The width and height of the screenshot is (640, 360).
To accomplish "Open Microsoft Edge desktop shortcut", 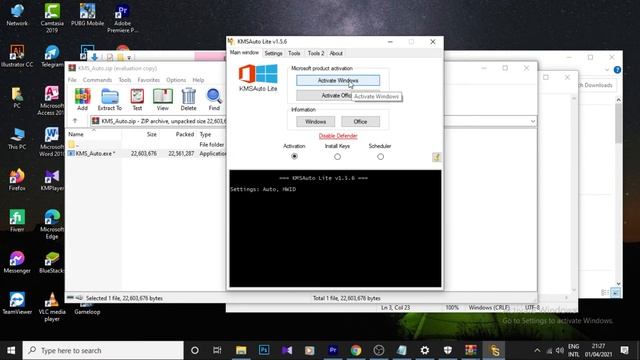I will pos(52,224).
